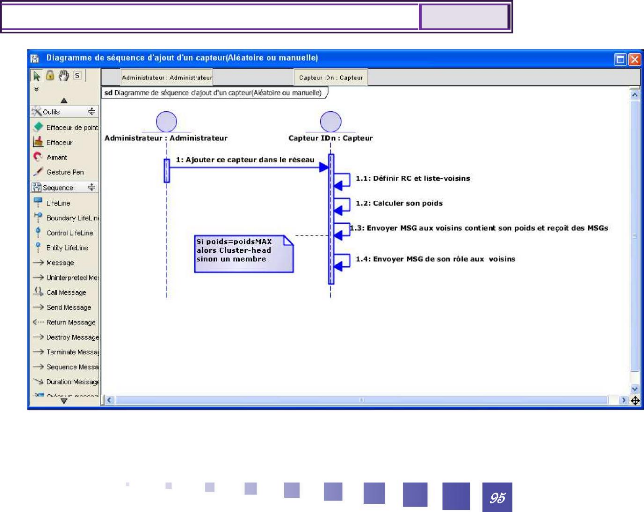Select the Terminate Message tool
The height and width of the screenshot is (512, 644).
click(x=66, y=352)
